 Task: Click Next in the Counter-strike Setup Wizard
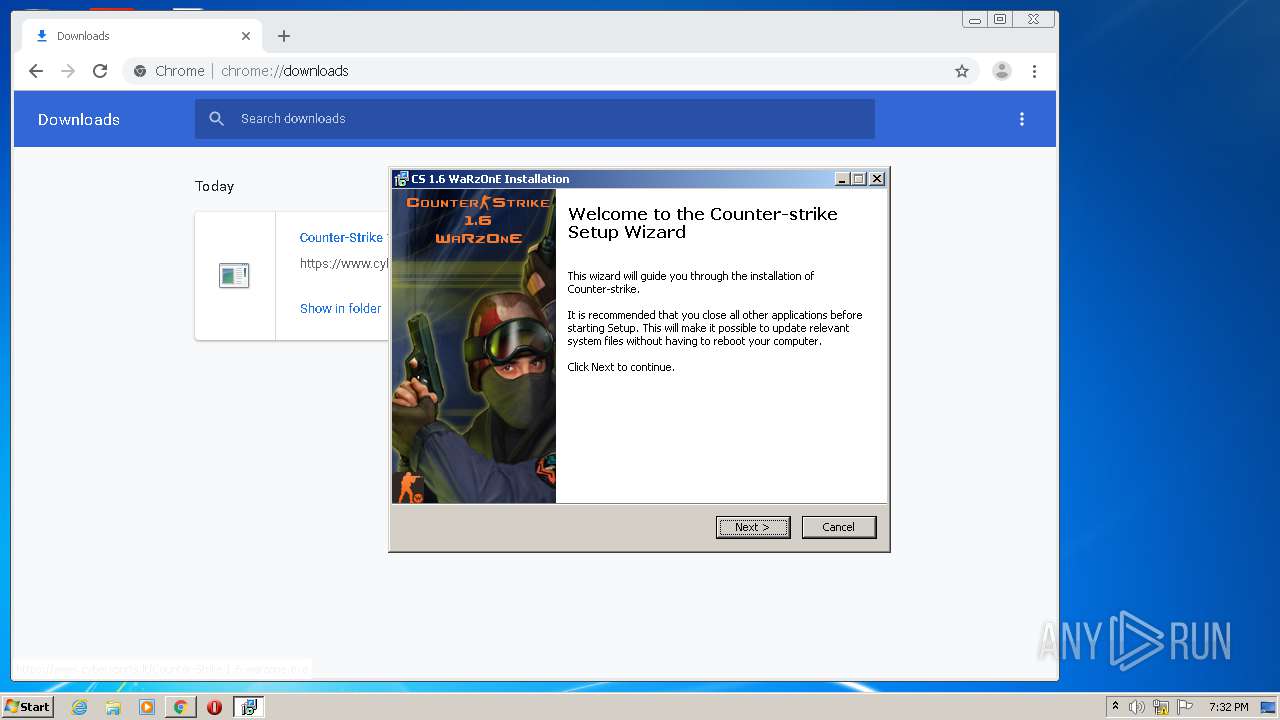tap(753, 527)
